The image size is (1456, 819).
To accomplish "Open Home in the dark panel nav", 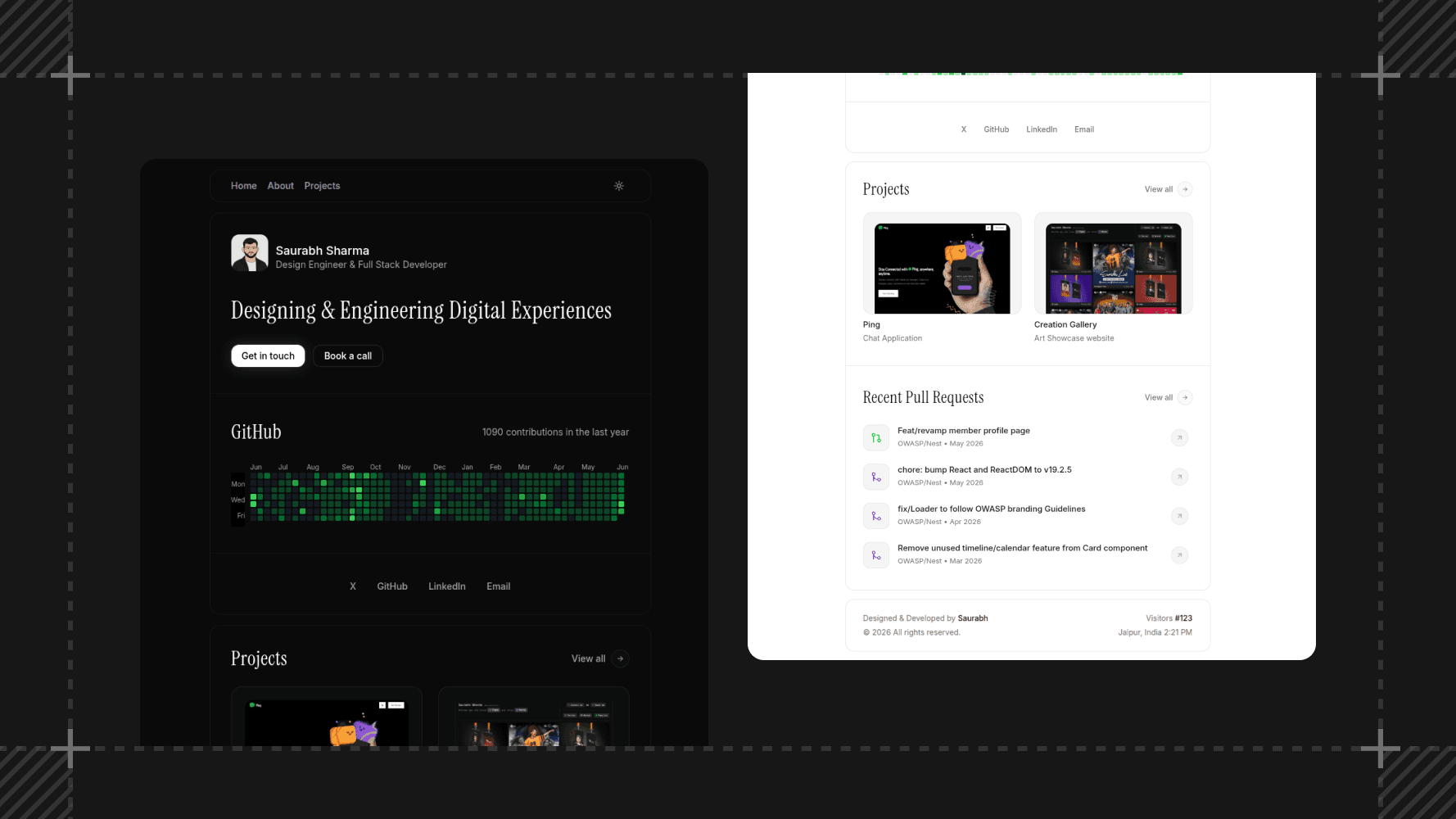I will 243,186.
